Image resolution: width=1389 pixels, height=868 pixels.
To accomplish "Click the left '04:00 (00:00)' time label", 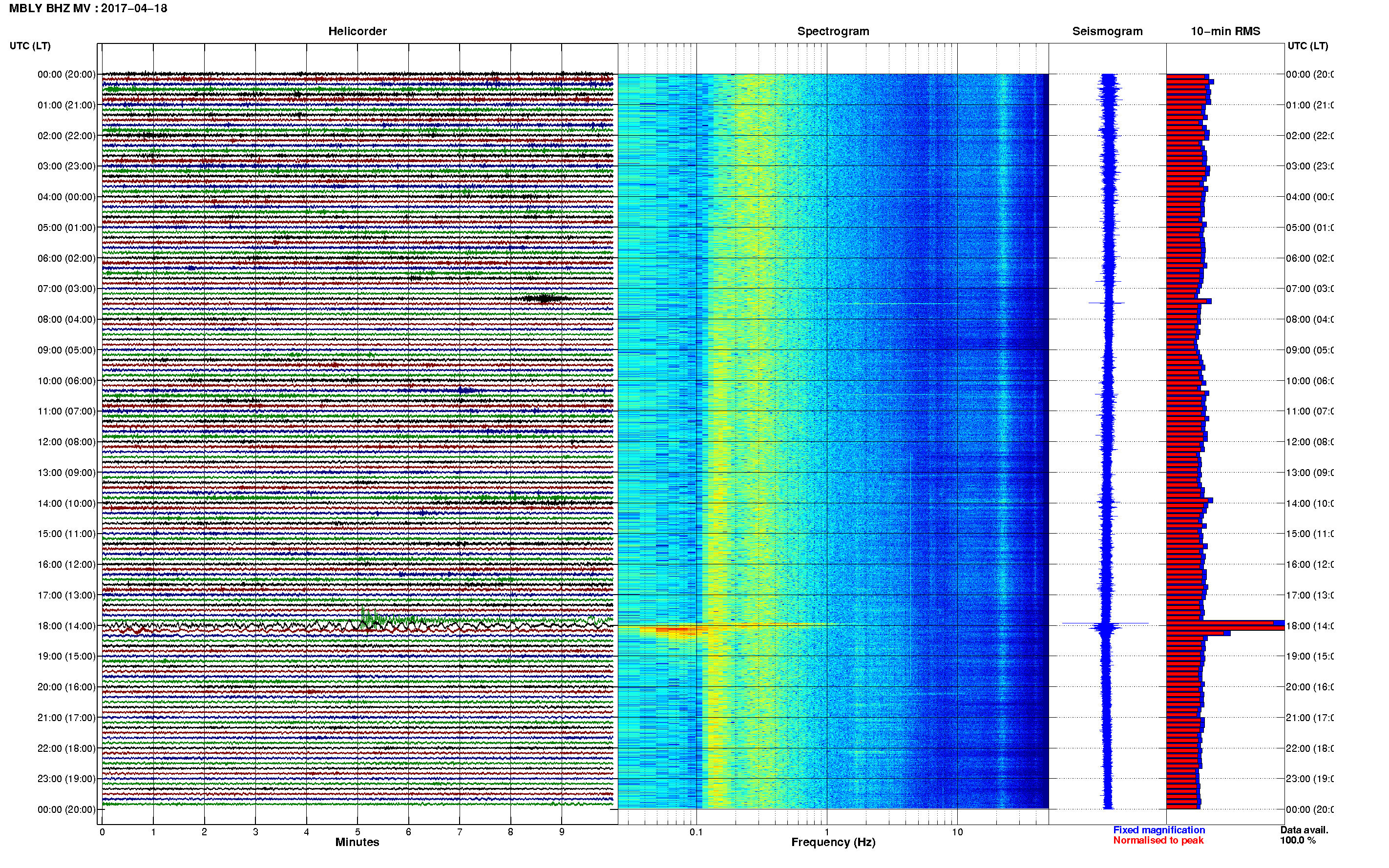I will pyautogui.click(x=66, y=197).
